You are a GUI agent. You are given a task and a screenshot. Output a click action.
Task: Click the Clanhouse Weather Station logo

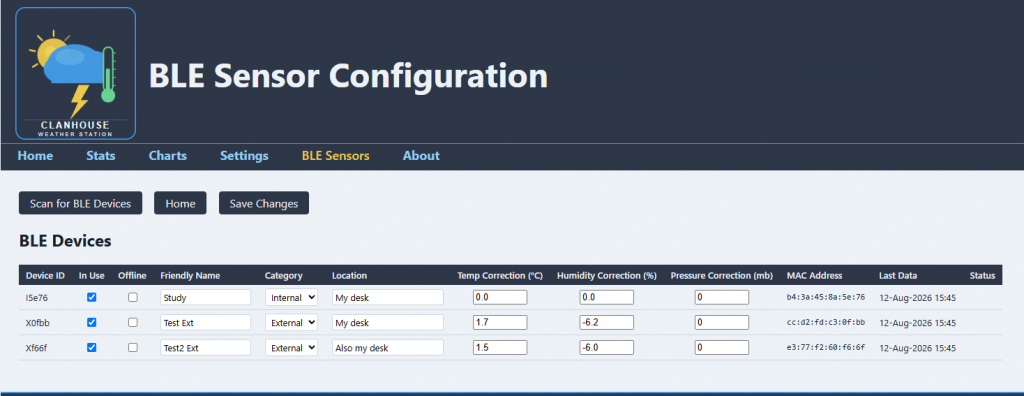point(76,74)
